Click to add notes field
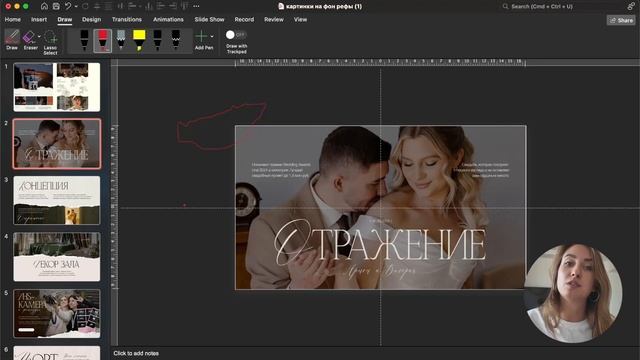This screenshot has width=640, height=360. pyautogui.click(x=136, y=353)
